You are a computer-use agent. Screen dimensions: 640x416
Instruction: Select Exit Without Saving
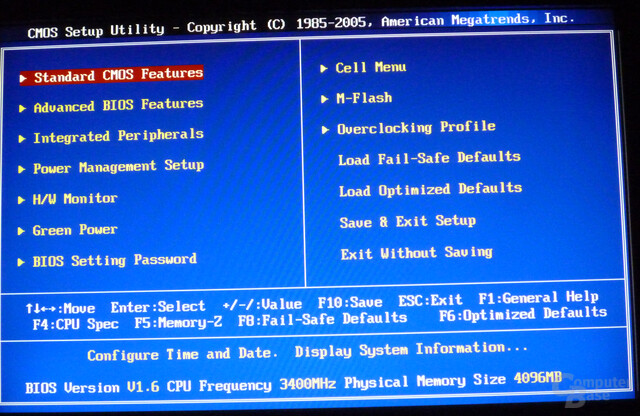tap(417, 253)
